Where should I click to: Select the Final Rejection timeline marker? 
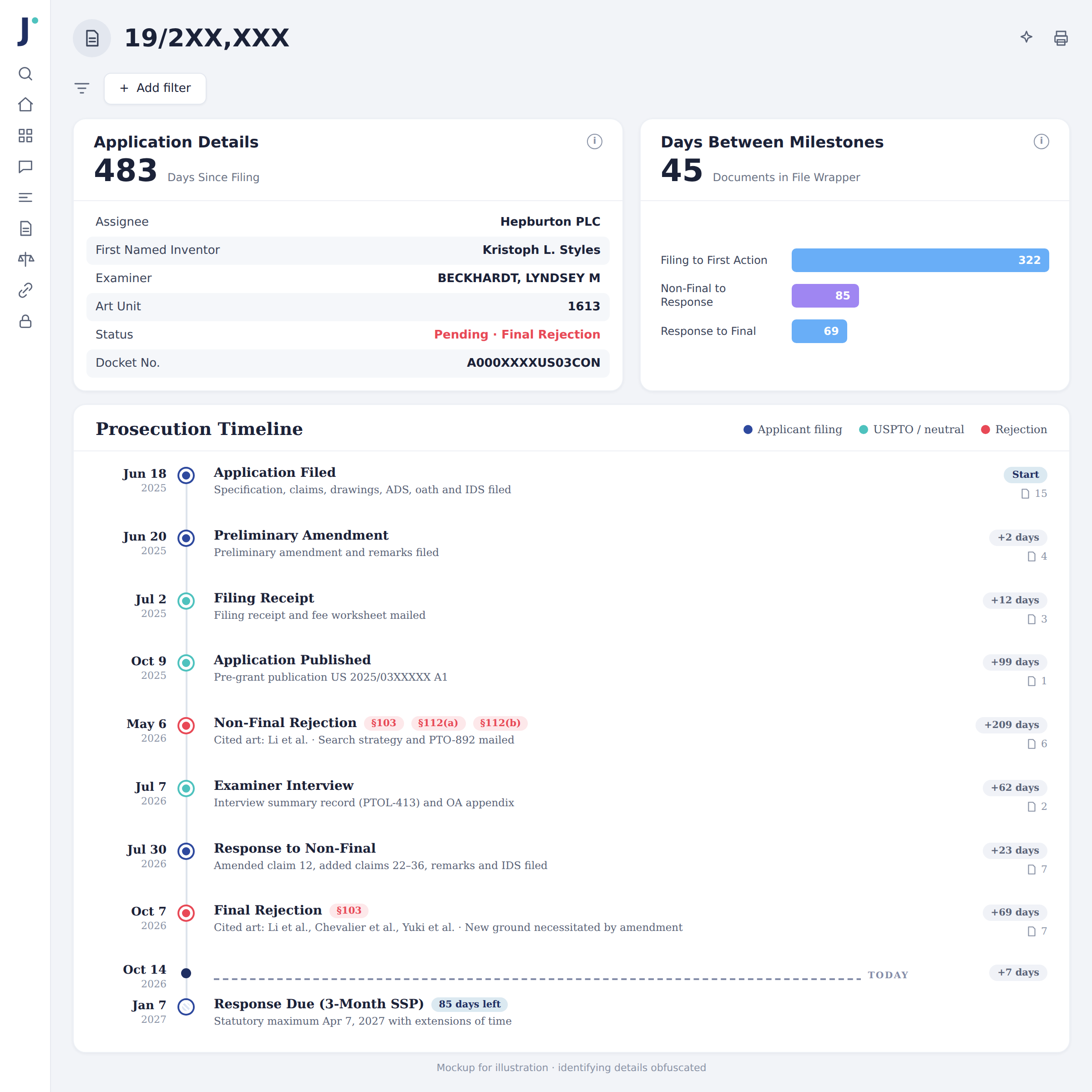(x=186, y=913)
